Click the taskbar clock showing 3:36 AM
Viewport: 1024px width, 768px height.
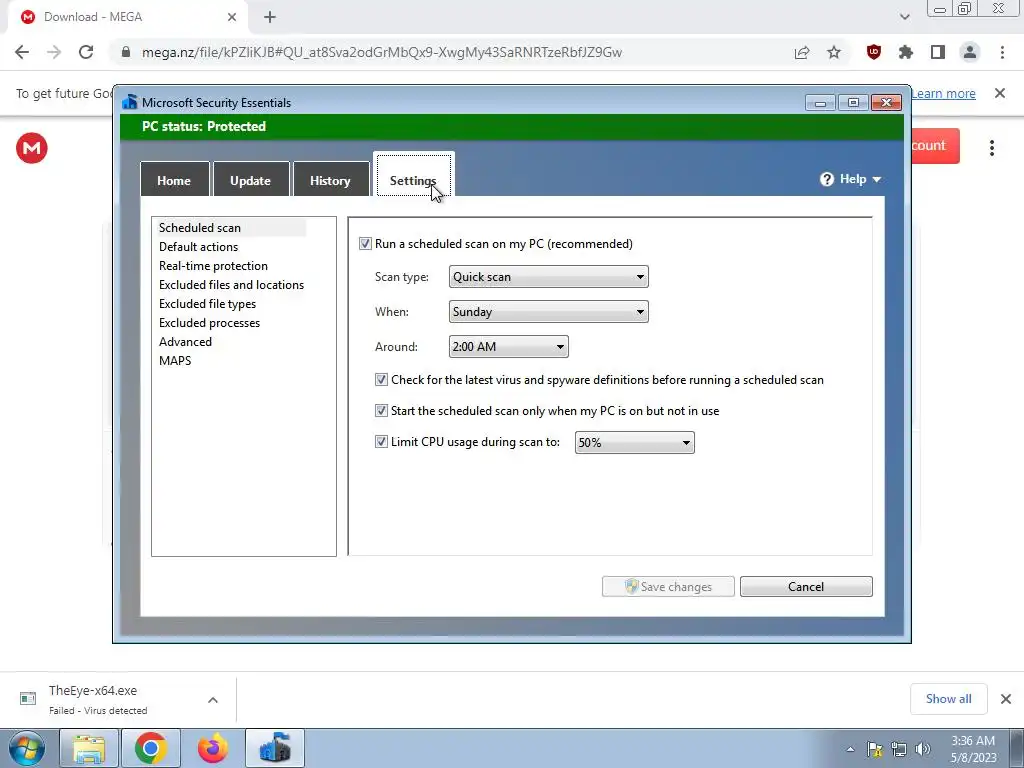pyautogui.click(x=973, y=749)
